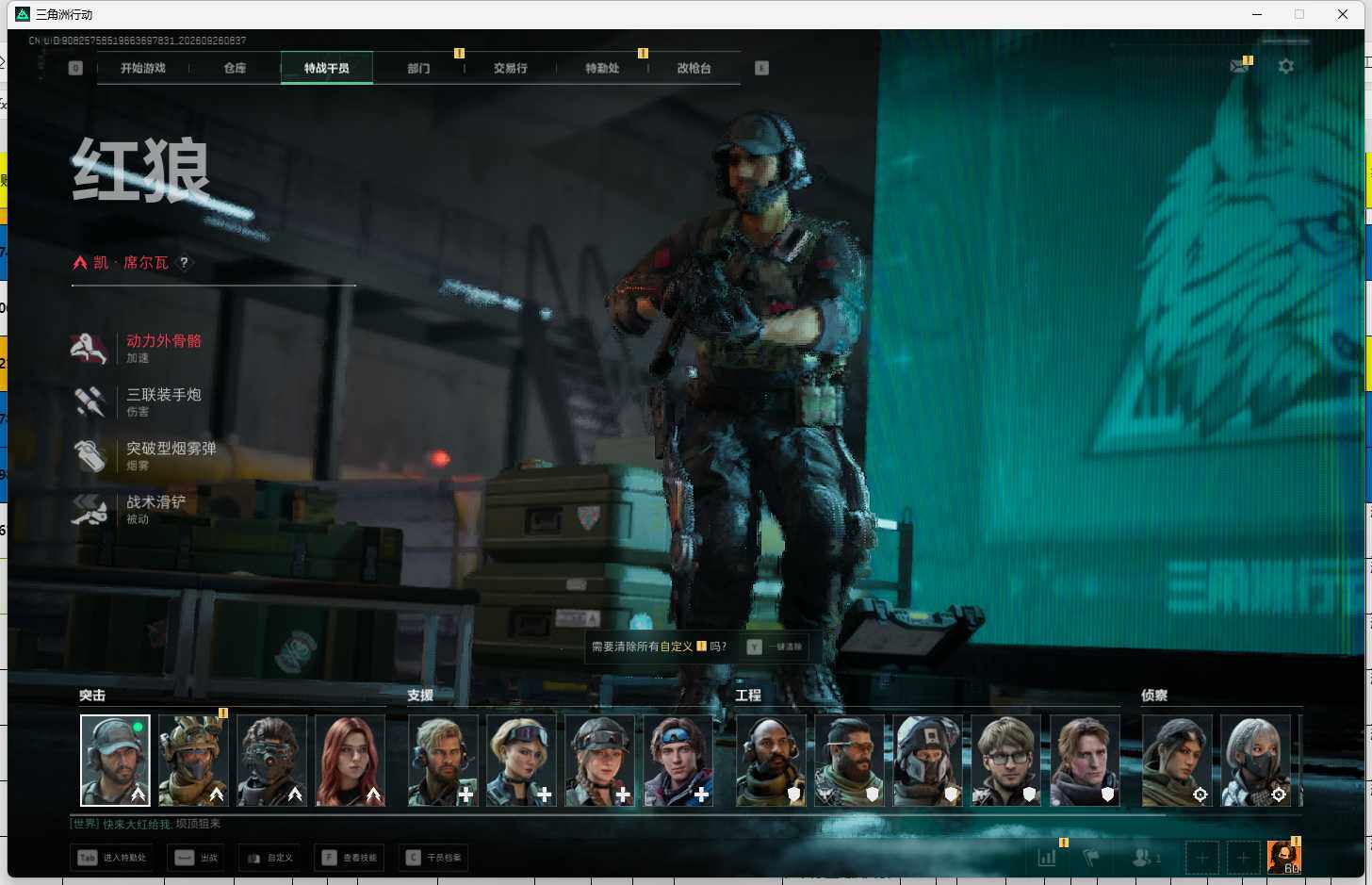Click the 一键清除 button

[776, 647]
